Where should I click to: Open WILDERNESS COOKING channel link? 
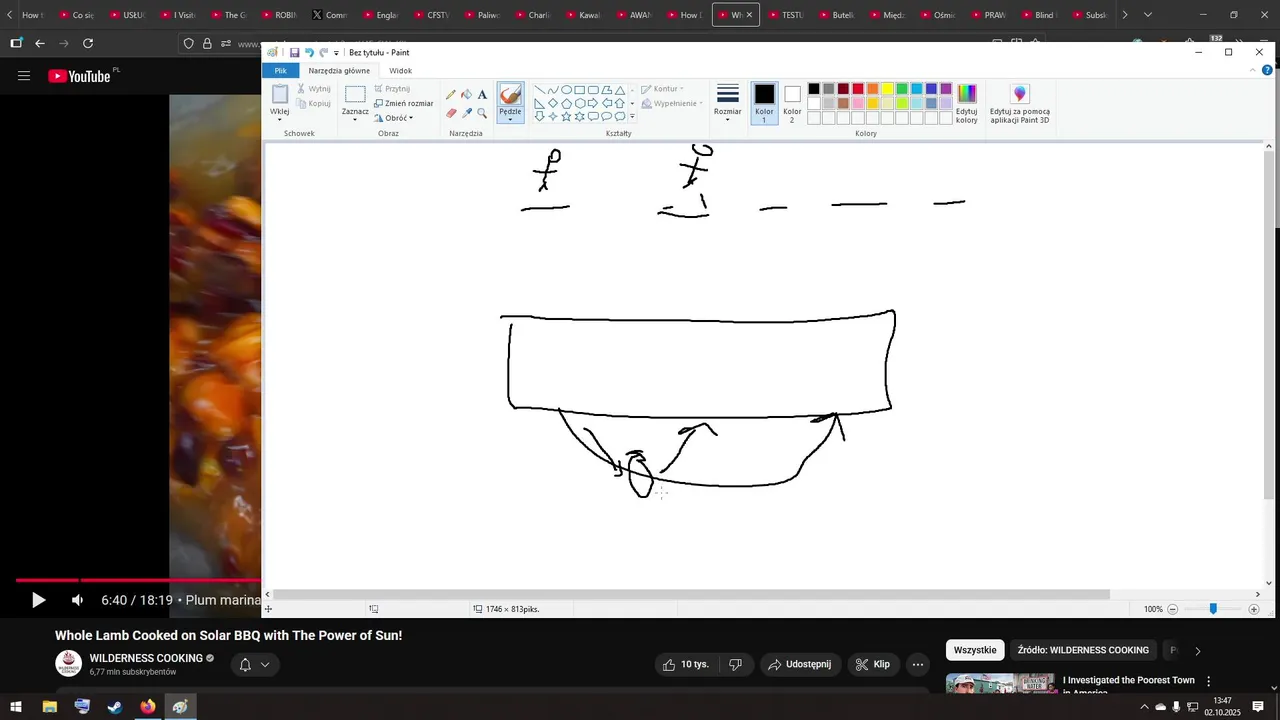click(x=146, y=658)
